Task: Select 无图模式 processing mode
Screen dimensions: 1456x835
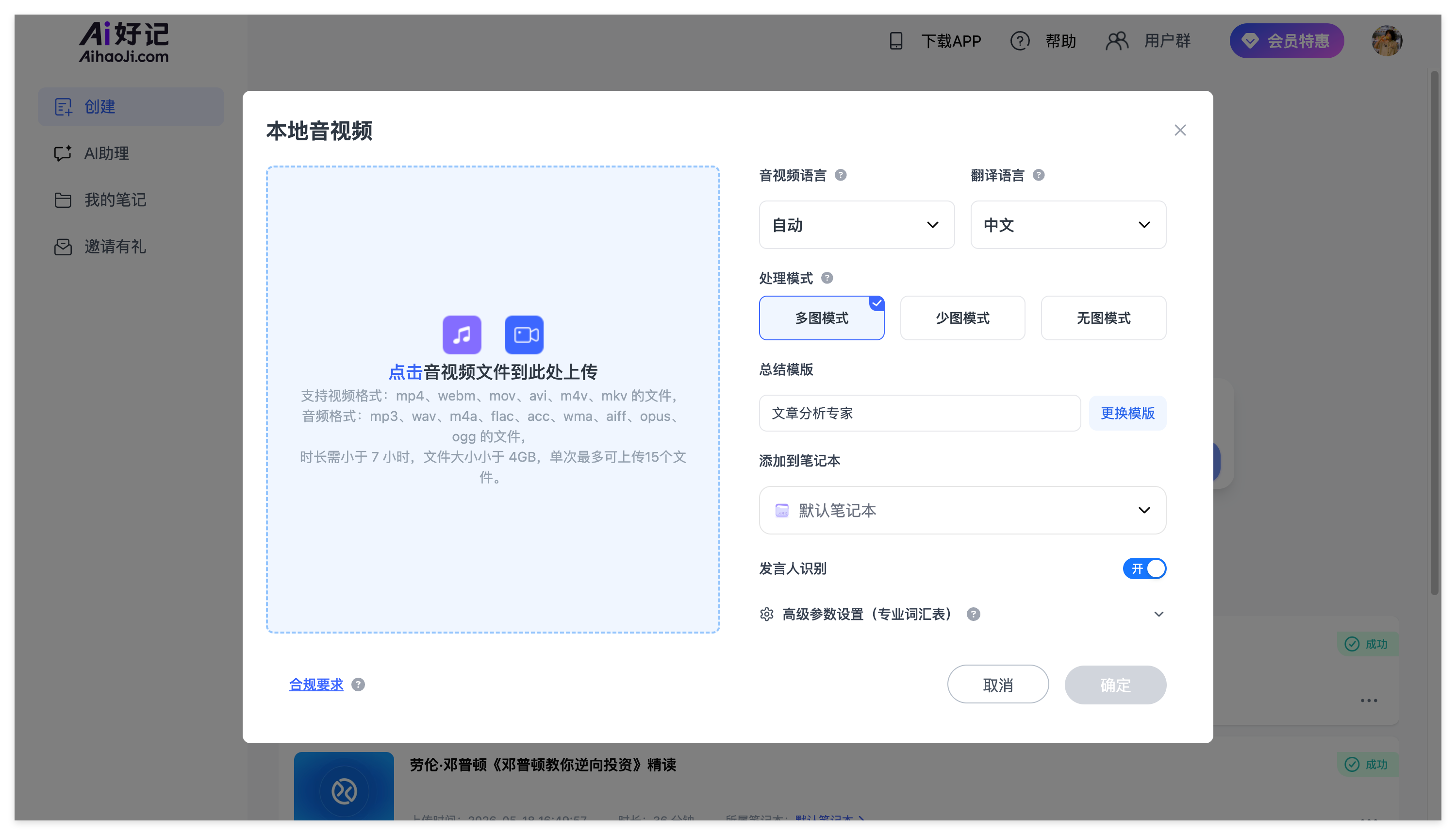Action: (1104, 317)
